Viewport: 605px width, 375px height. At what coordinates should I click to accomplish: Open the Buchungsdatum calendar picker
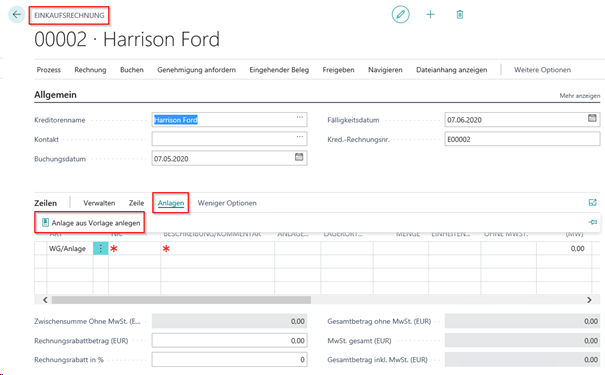pos(299,157)
